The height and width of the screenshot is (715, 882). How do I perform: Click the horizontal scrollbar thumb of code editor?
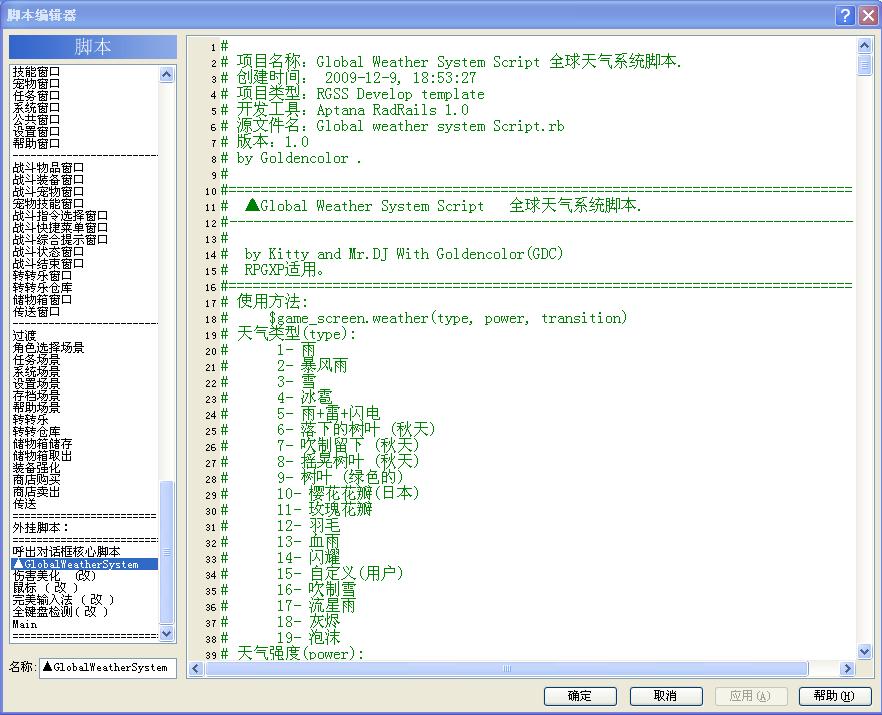tap(506, 668)
